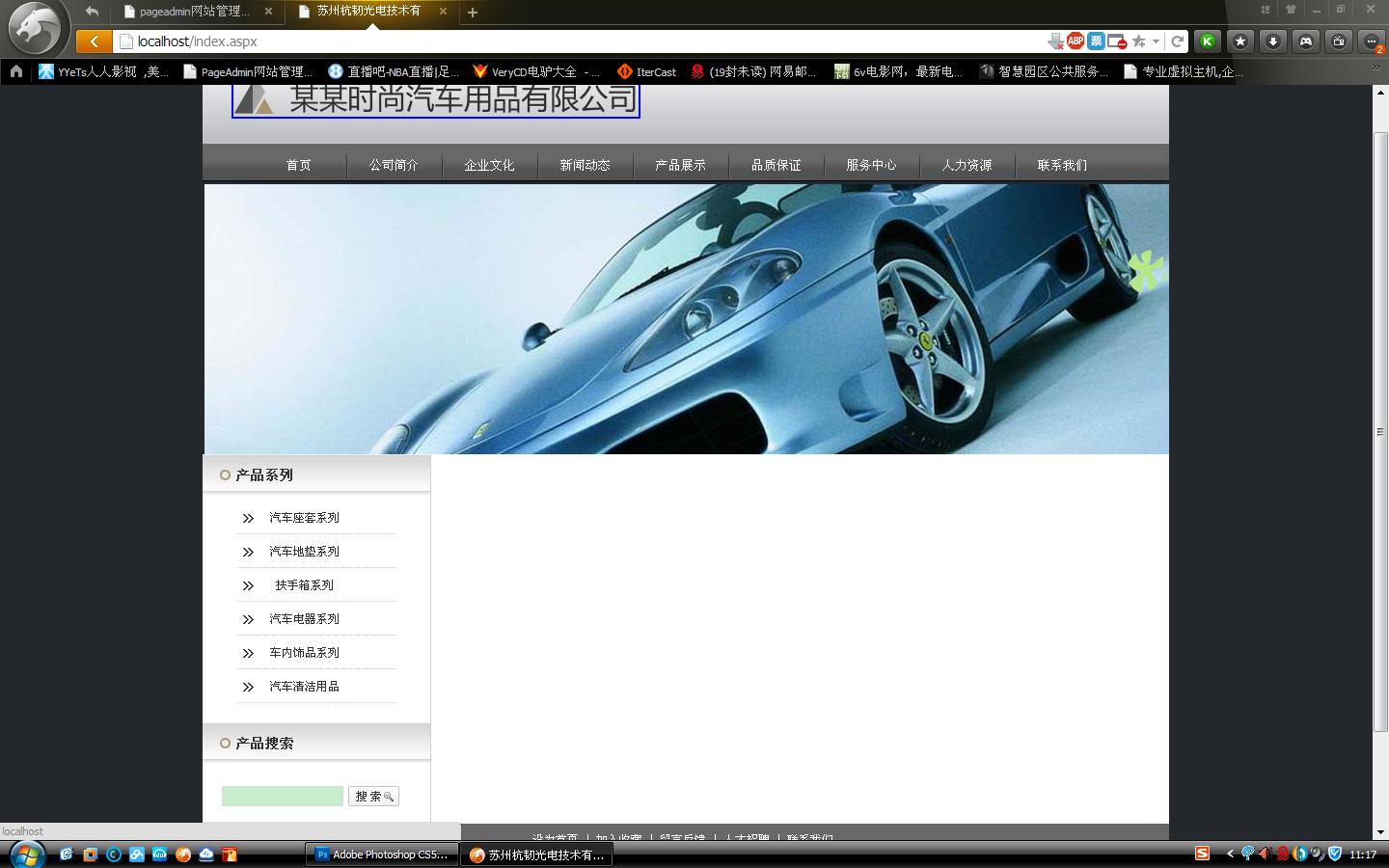Click the 汽车座套系列 category link

click(304, 518)
